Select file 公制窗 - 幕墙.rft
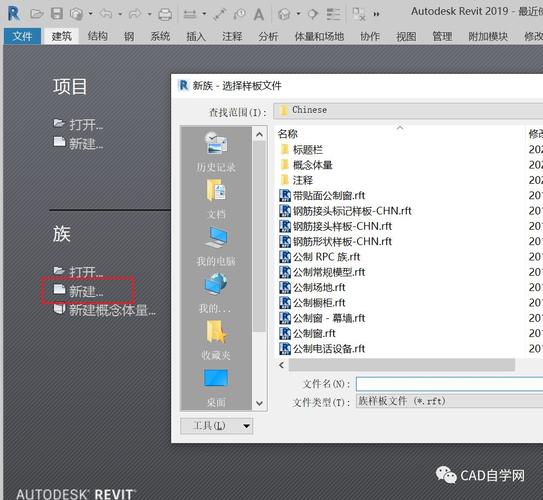543x500 pixels. point(322,318)
